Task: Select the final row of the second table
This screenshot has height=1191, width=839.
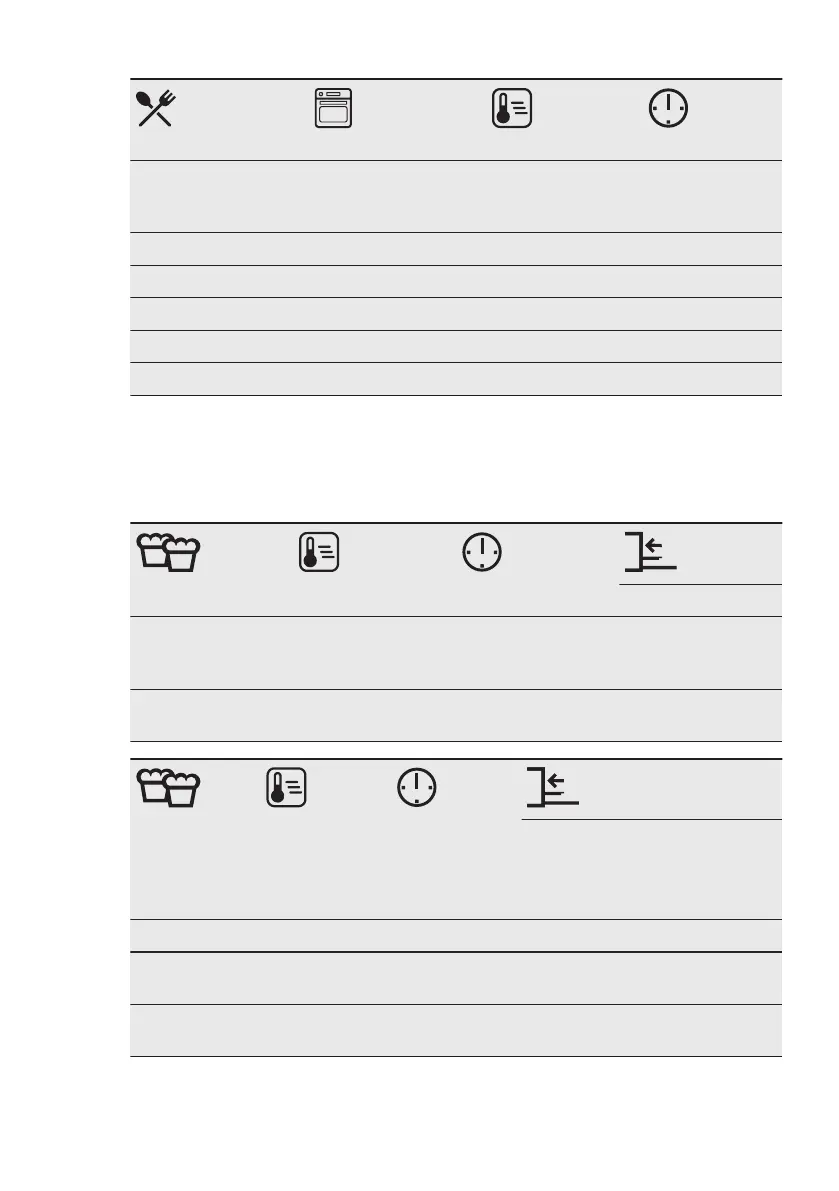Action: (456, 716)
